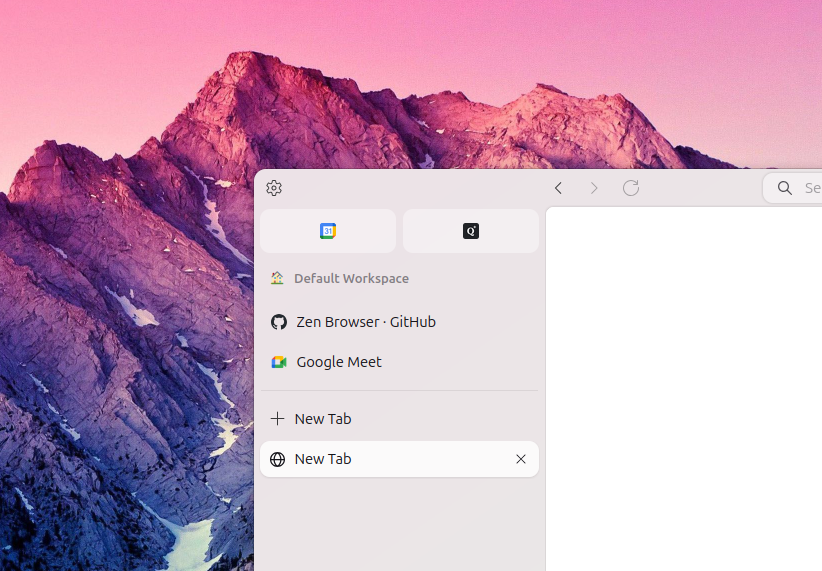Click the Default Workspace house icon
Image resolution: width=822 pixels, height=571 pixels.
pyautogui.click(x=277, y=278)
